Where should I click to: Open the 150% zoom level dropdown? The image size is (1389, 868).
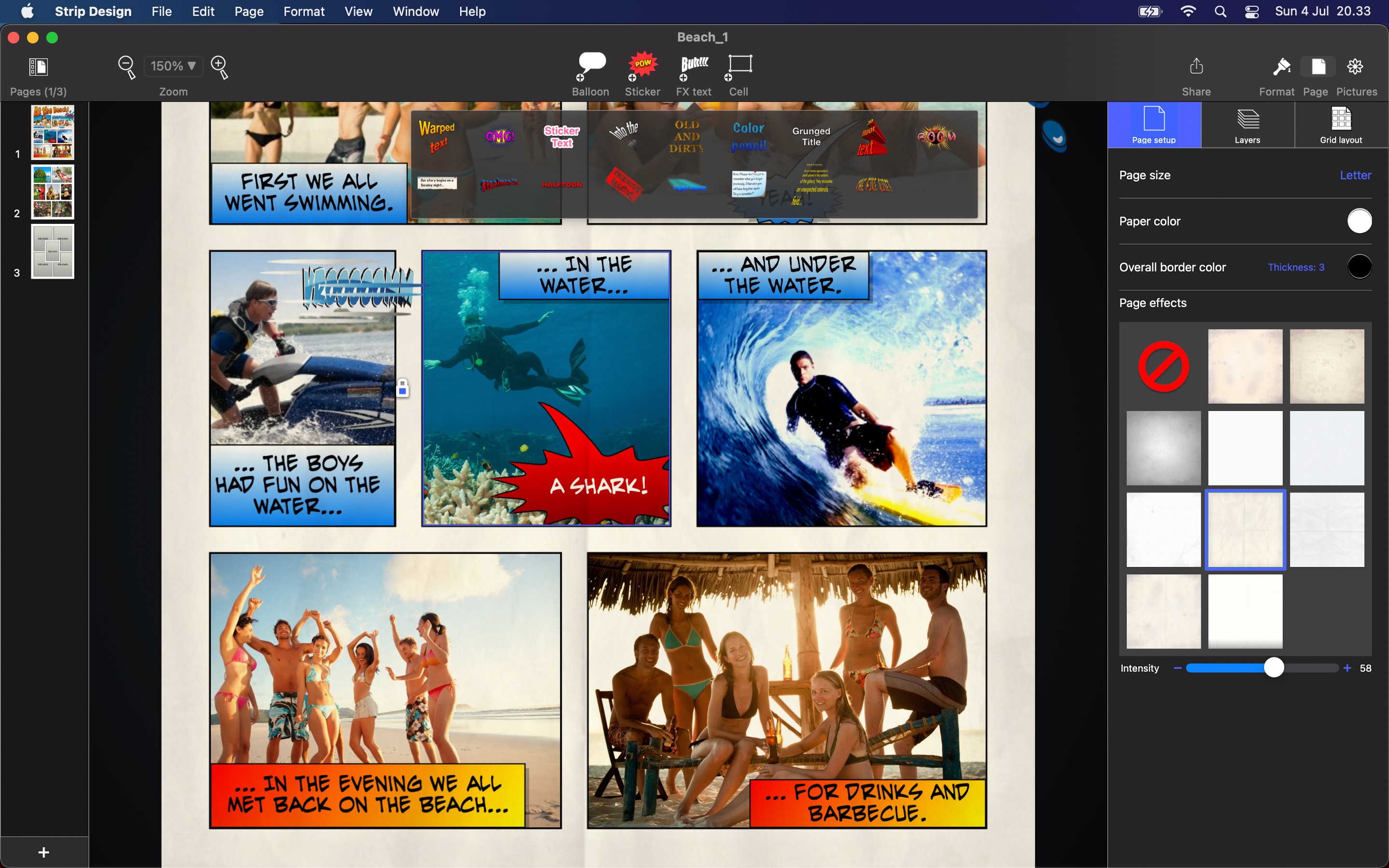173,66
